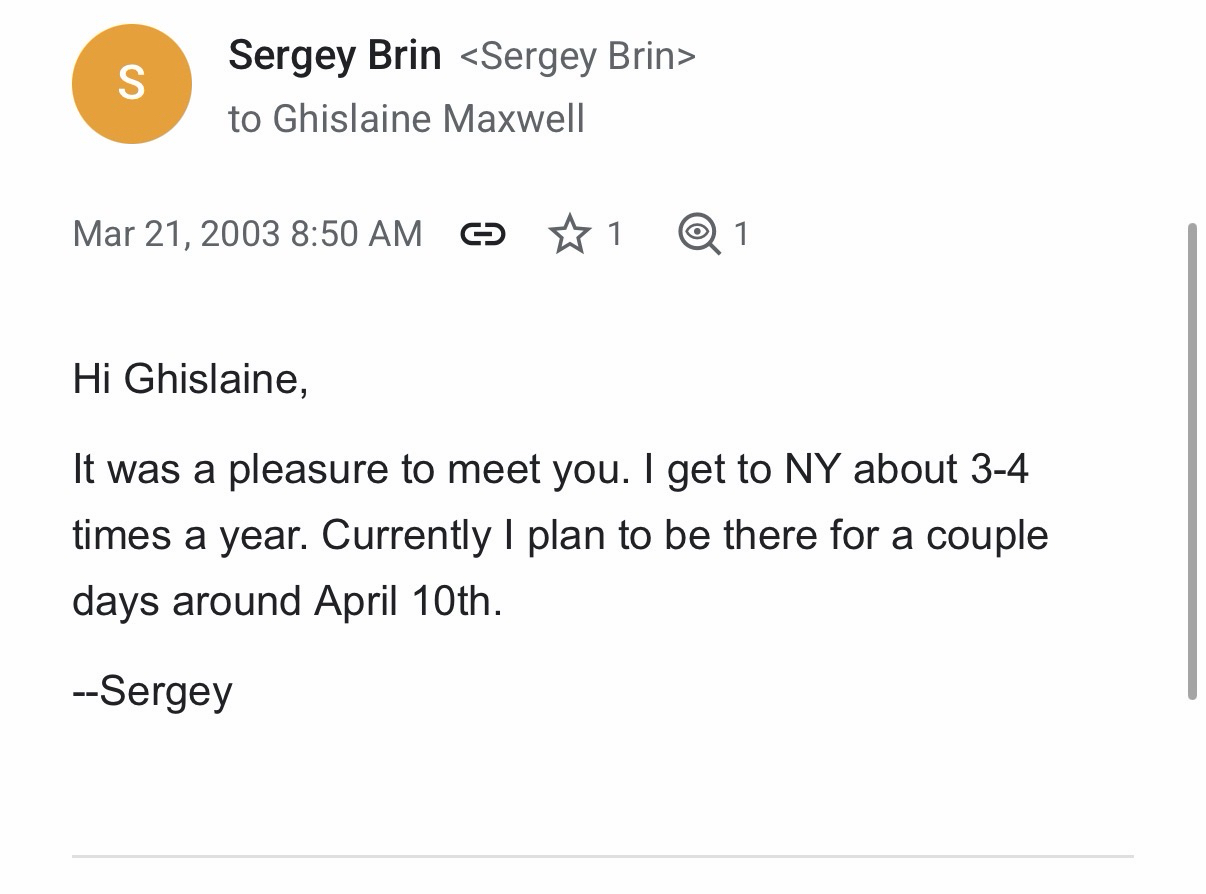Click the word "Currently" in the body

[406, 535]
